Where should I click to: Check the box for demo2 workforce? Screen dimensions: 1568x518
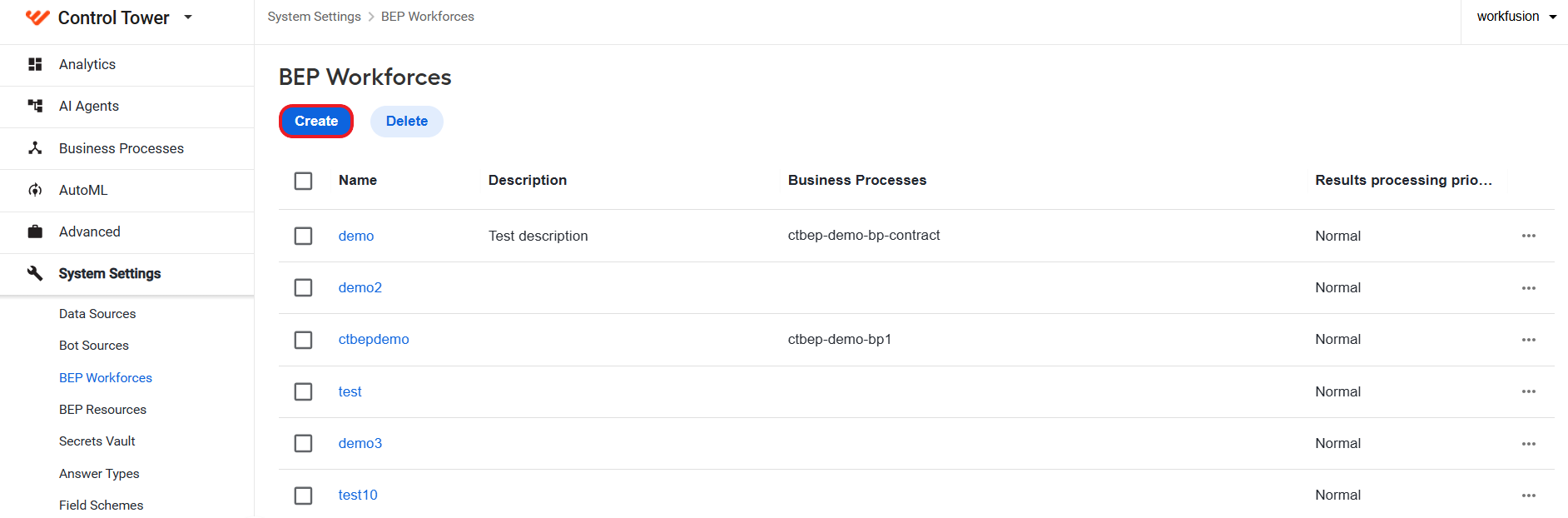304,287
